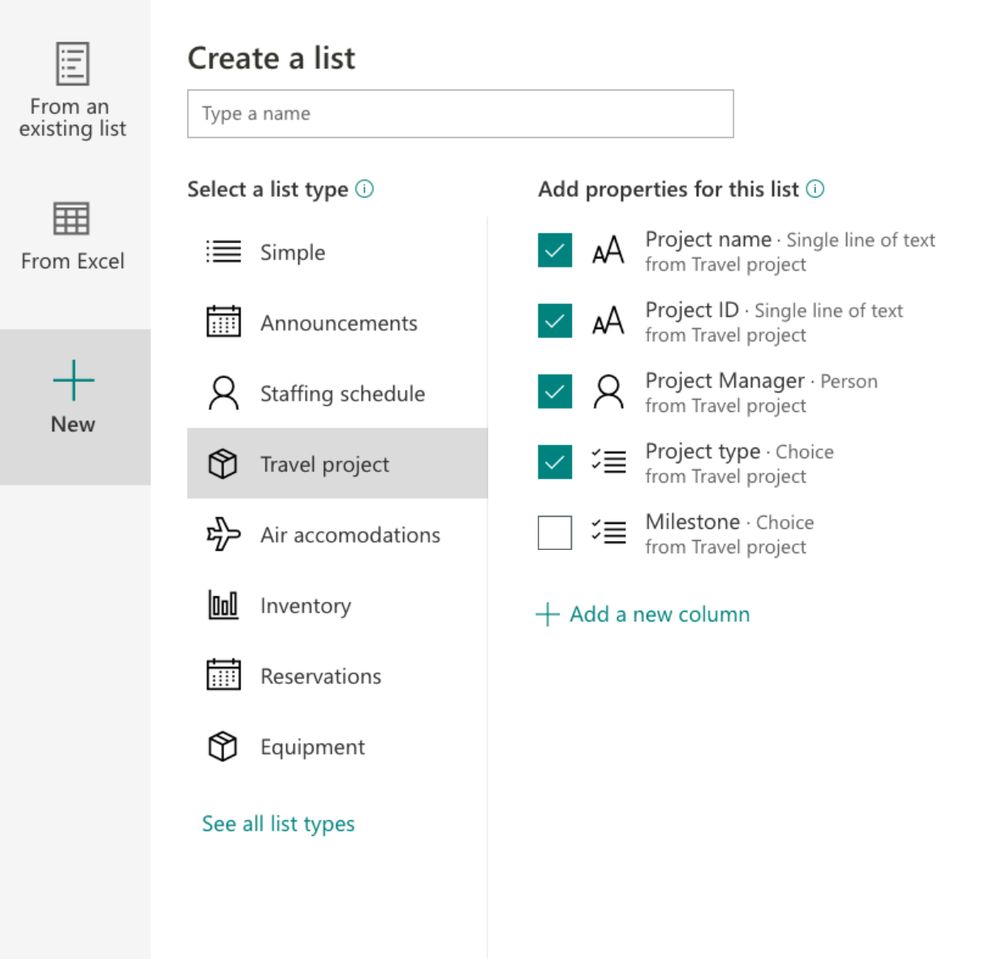Click the airplane icon for Air accomodations

point(223,534)
